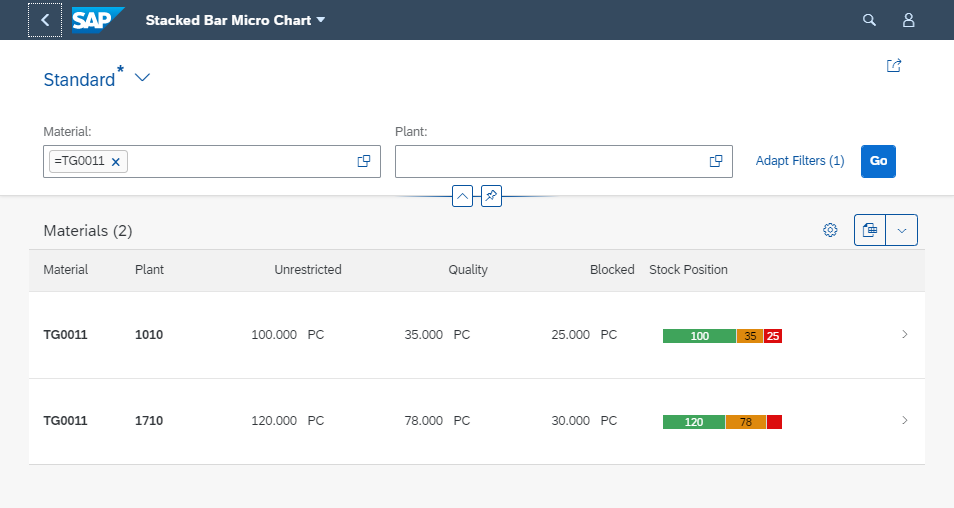This screenshot has width=954, height=508.
Task: Open the SAP logo home link
Action: pos(98,20)
